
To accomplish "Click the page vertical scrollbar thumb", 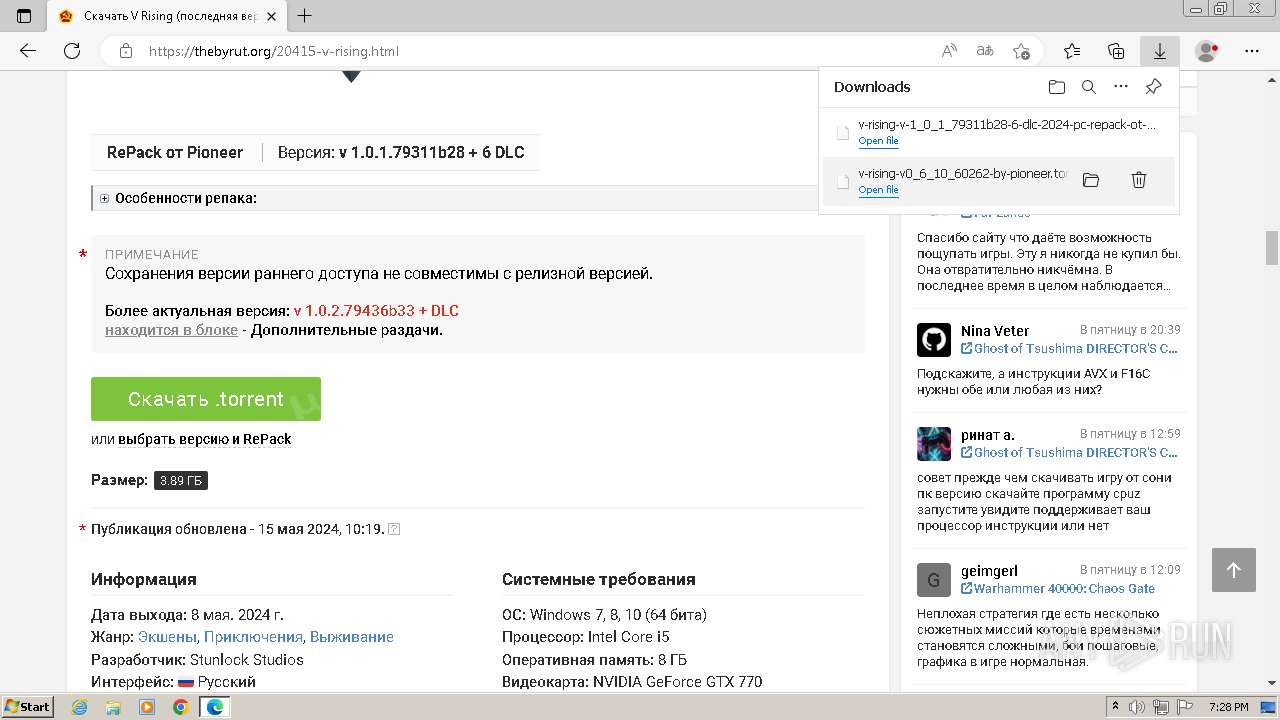I will (1272, 248).
